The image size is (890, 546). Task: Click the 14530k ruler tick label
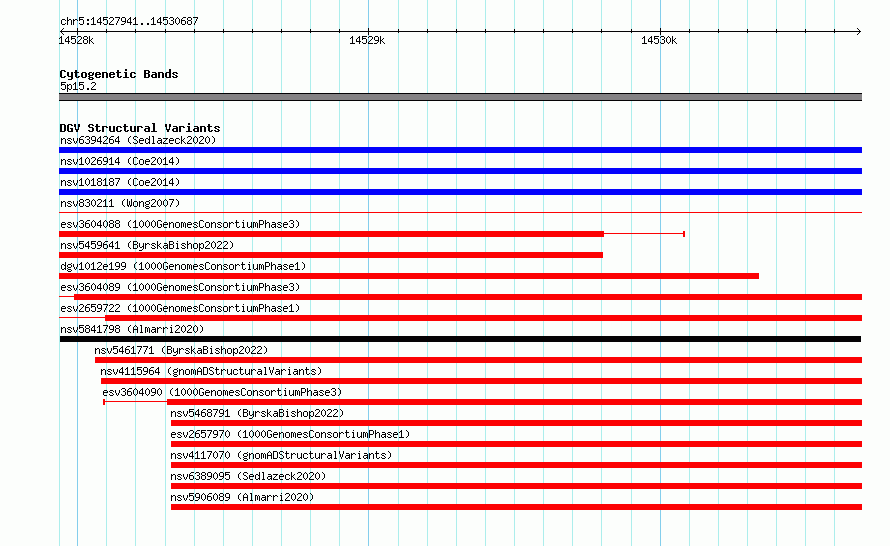tap(659, 40)
